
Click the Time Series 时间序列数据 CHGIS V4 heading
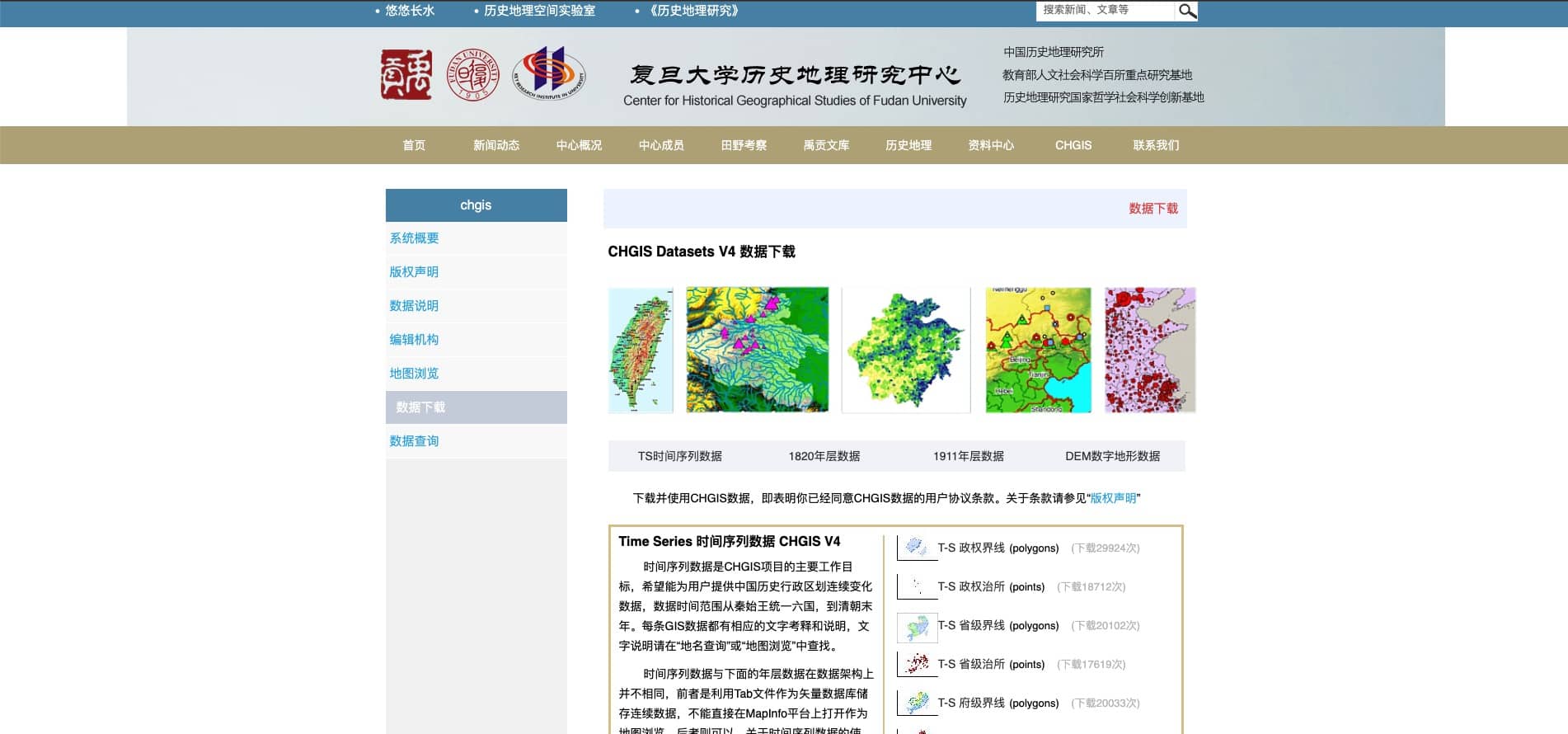tap(730, 542)
